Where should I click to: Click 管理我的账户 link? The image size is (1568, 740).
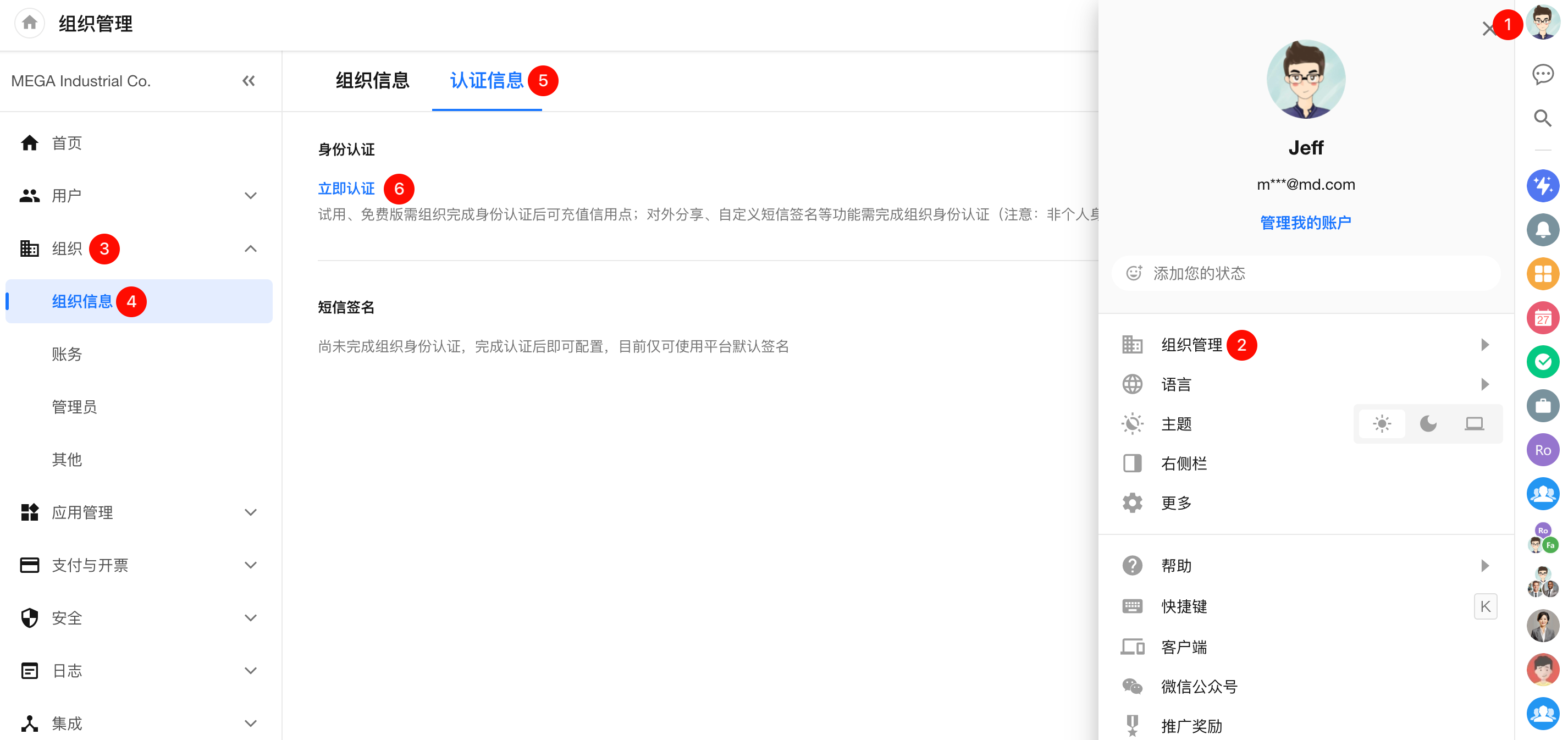tap(1306, 223)
